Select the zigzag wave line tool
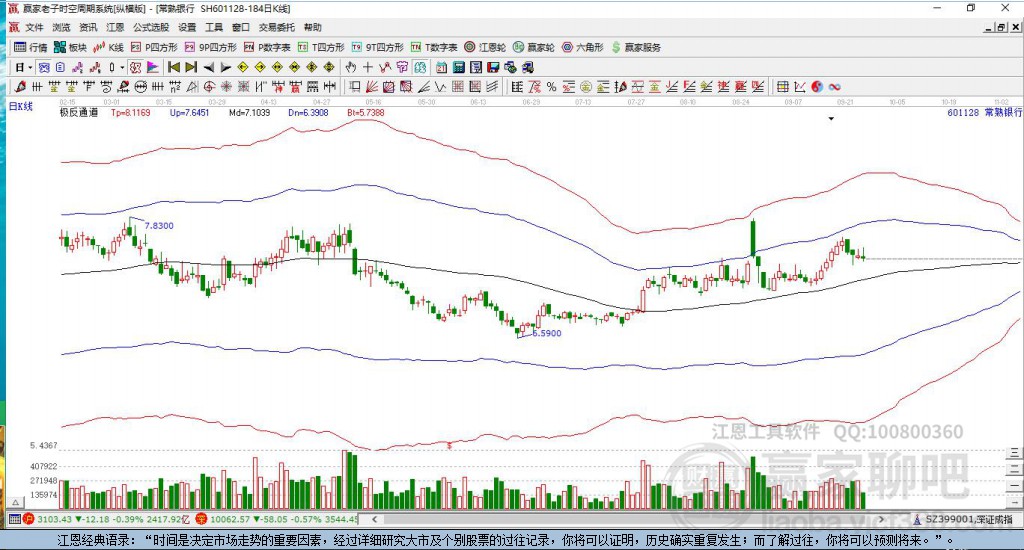The height and width of the screenshot is (550, 1024). [x=440, y=87]
